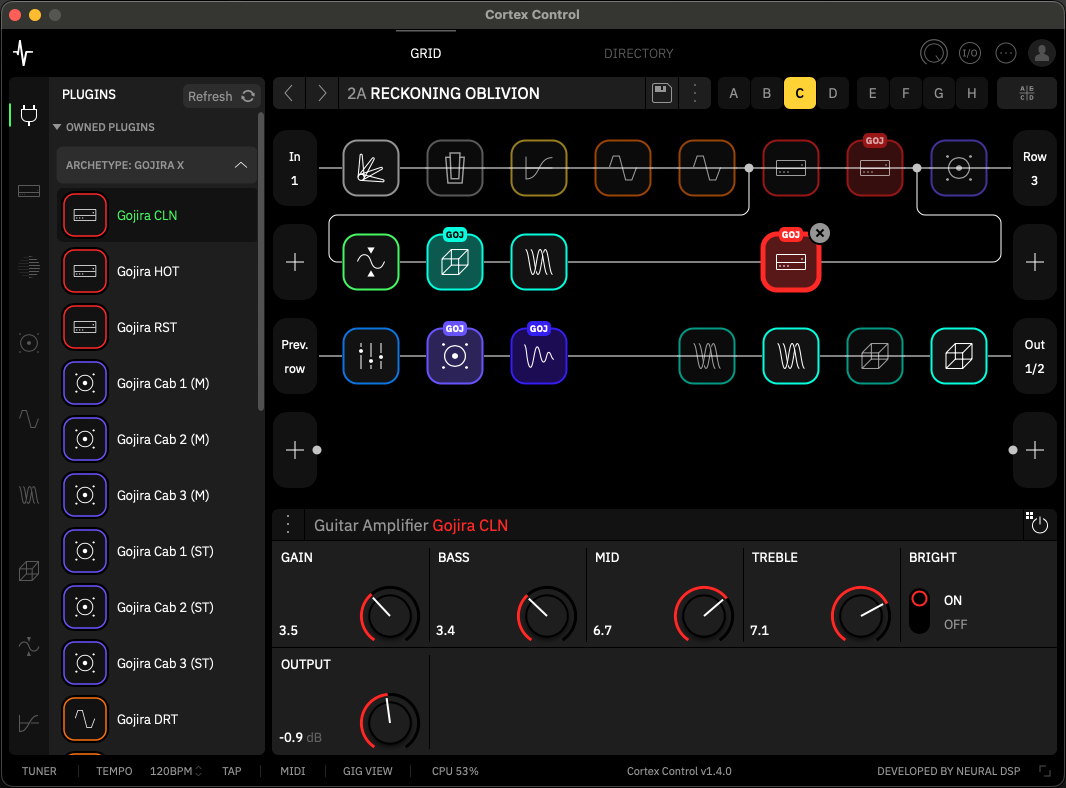Toggle the BRIGHT switch on the amp
1066x788 pixels.
tap(919, 610)
